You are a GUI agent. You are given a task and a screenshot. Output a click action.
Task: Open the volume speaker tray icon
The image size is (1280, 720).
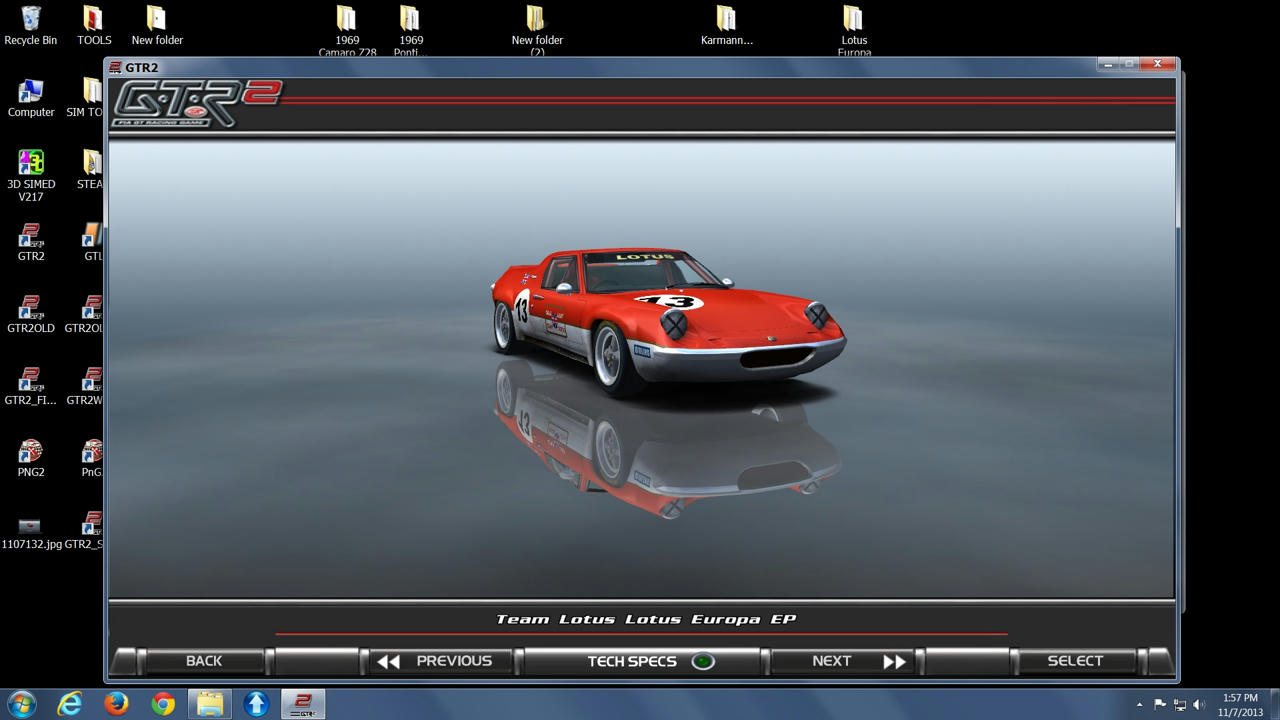1198,705
